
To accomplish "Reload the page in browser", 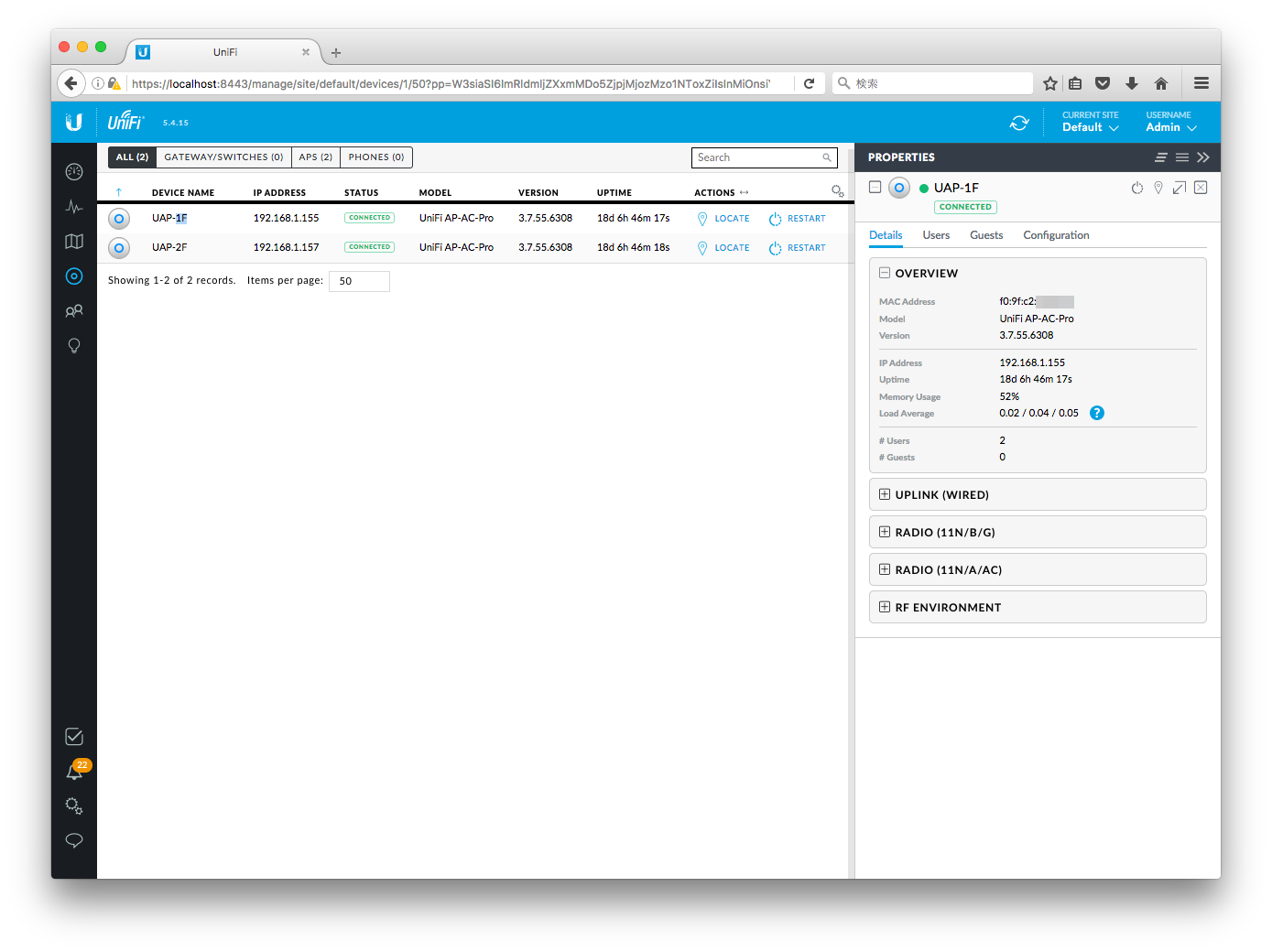I will click(809, 83).
